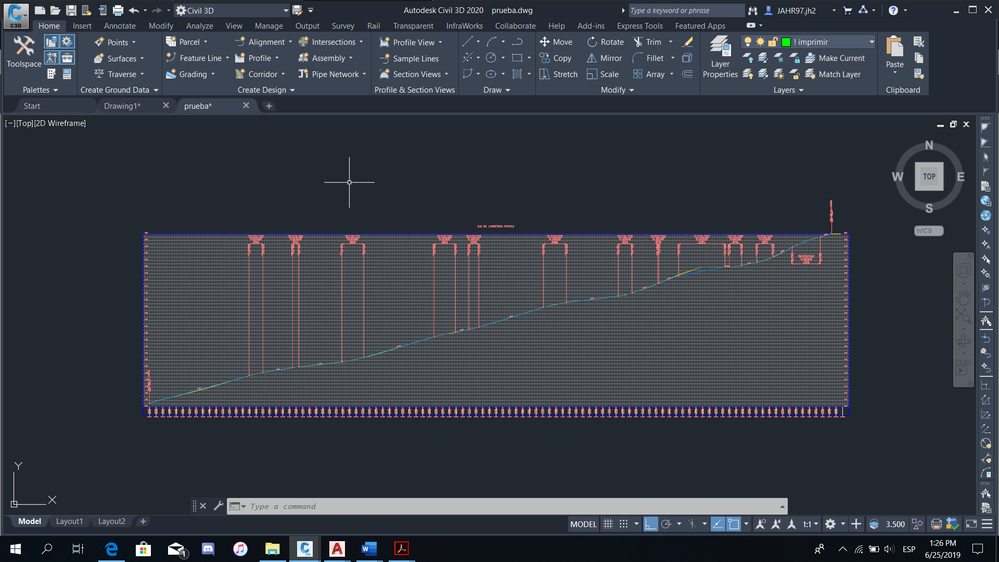
Task: Click the TOP face of the ViewCube
Action: [x=929, y=177]
